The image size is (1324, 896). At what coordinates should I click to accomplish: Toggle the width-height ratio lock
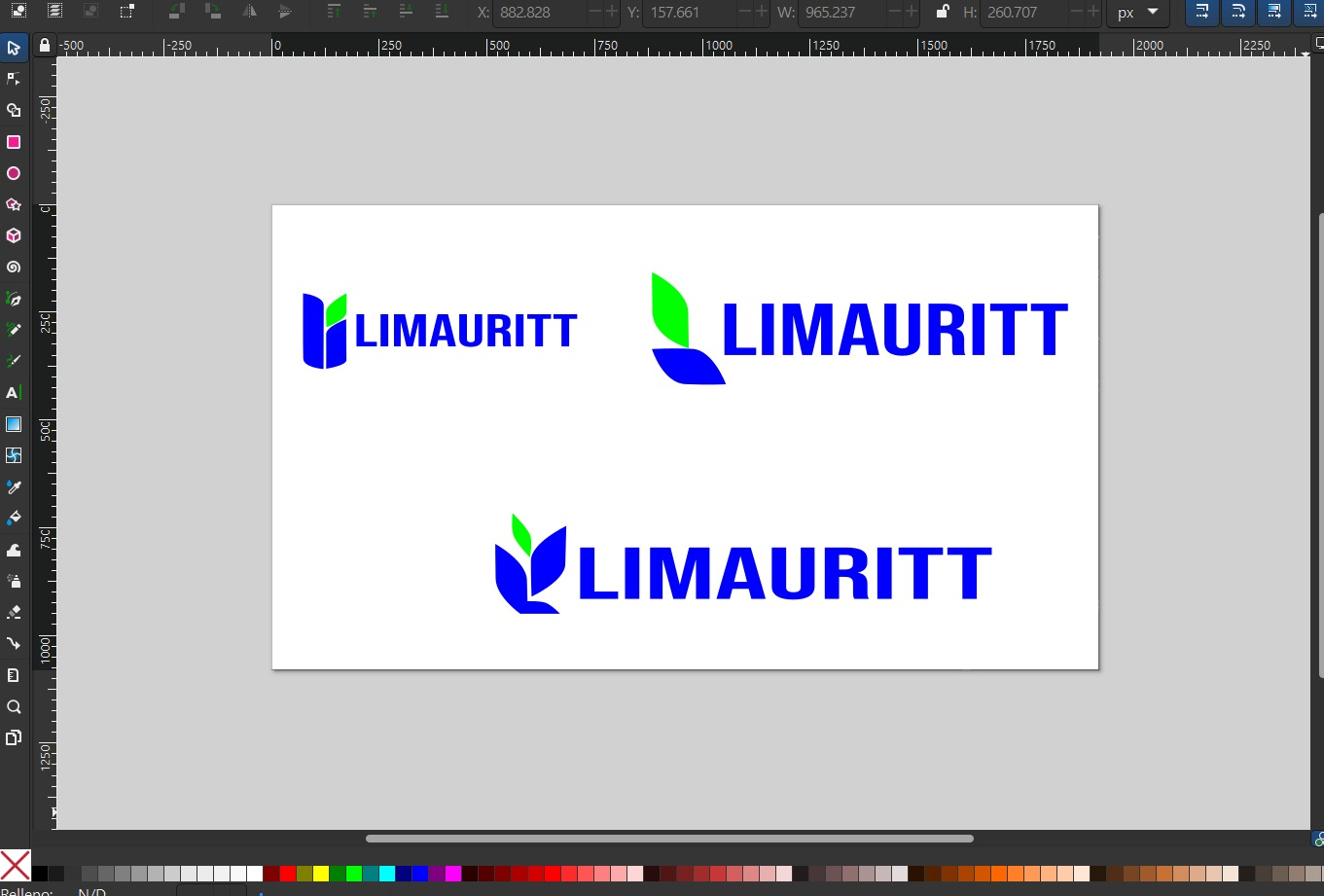tap(941, 13)
